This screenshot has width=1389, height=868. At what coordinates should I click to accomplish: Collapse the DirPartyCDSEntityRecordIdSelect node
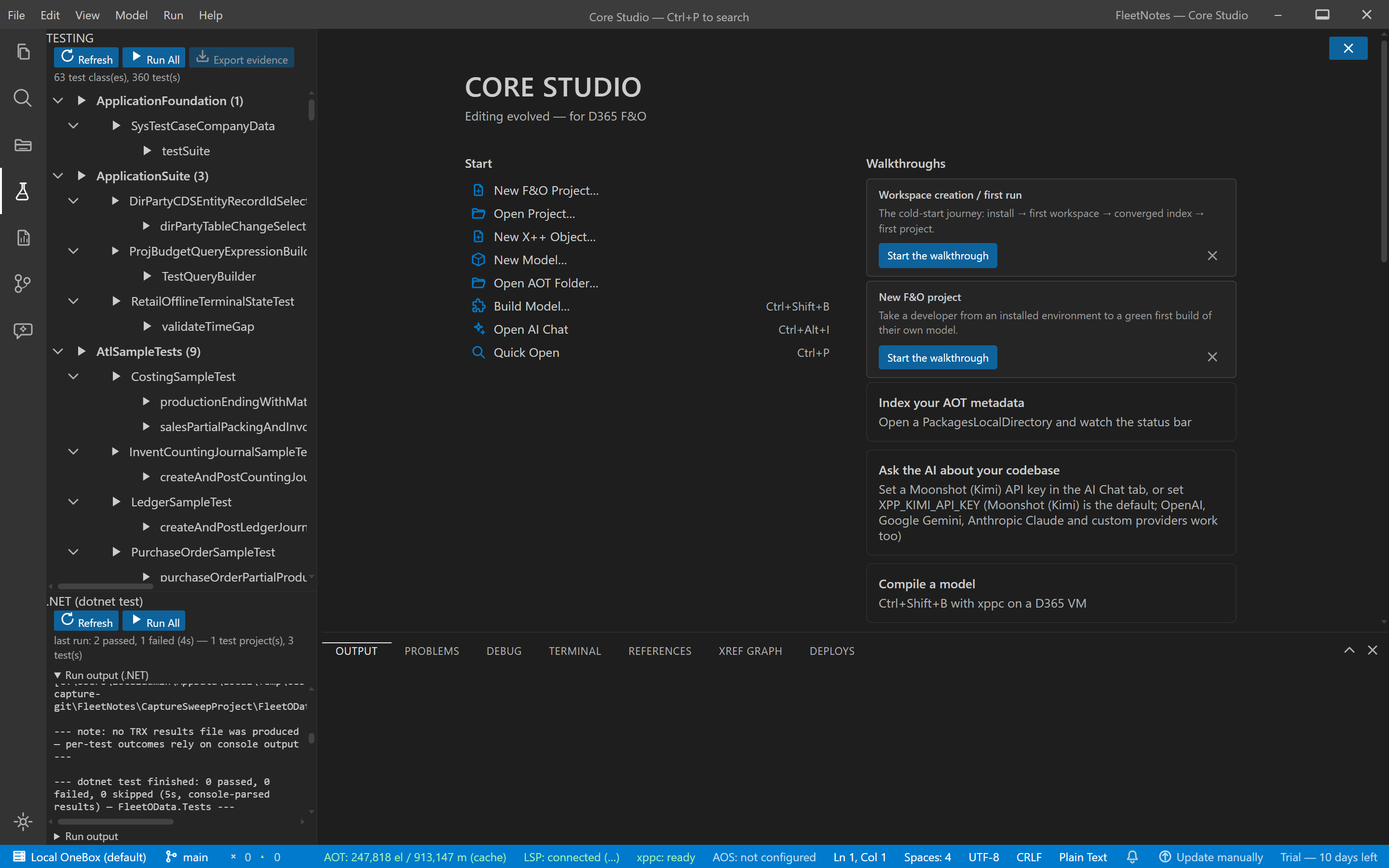click(x=73, y=200)
